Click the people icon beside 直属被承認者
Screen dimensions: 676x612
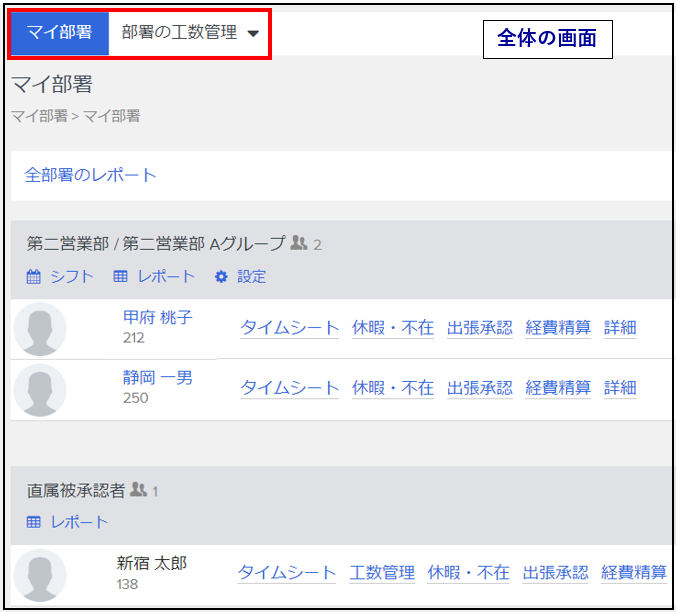(138, 490)
